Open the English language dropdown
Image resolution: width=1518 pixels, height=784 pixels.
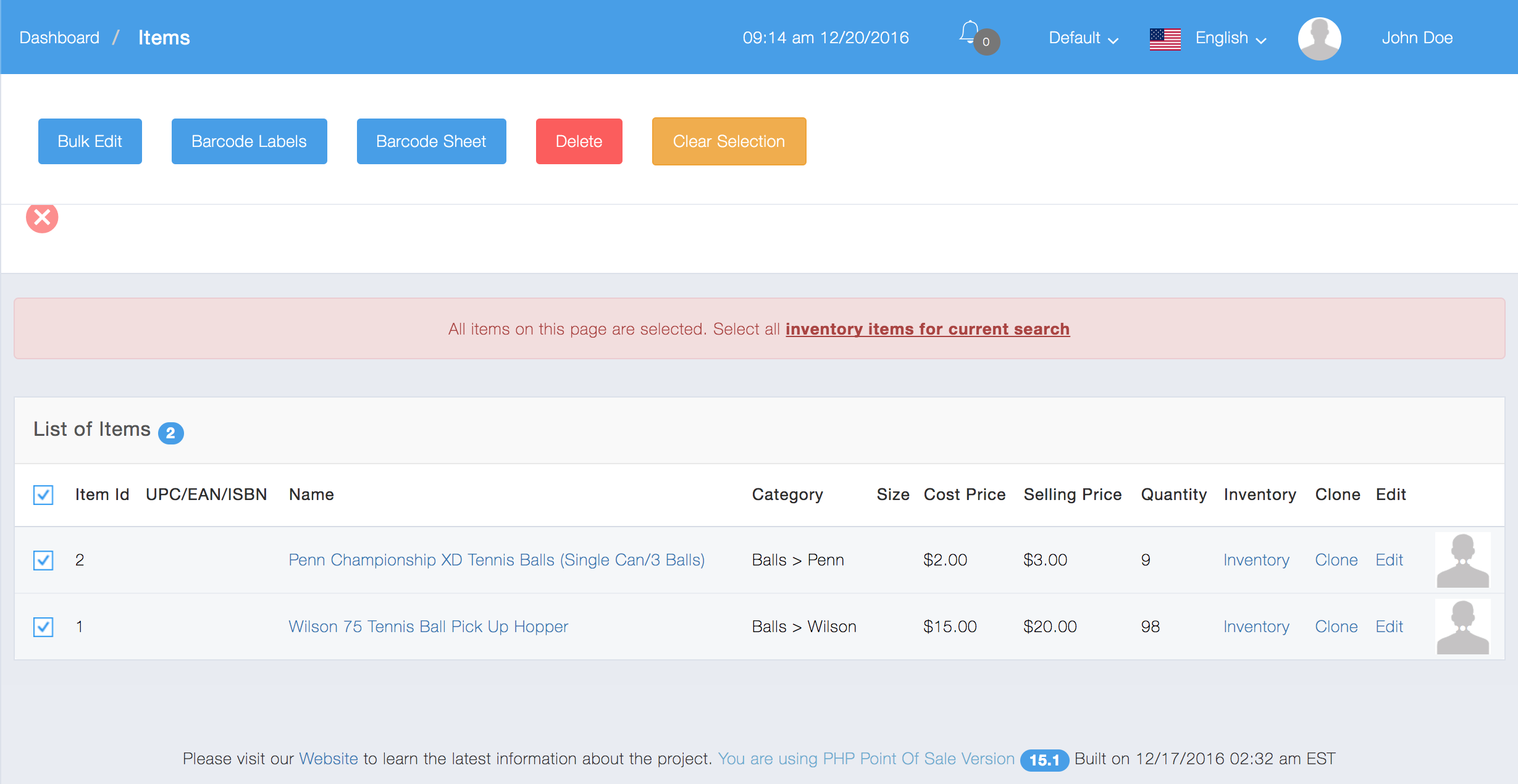point(1230,38)
